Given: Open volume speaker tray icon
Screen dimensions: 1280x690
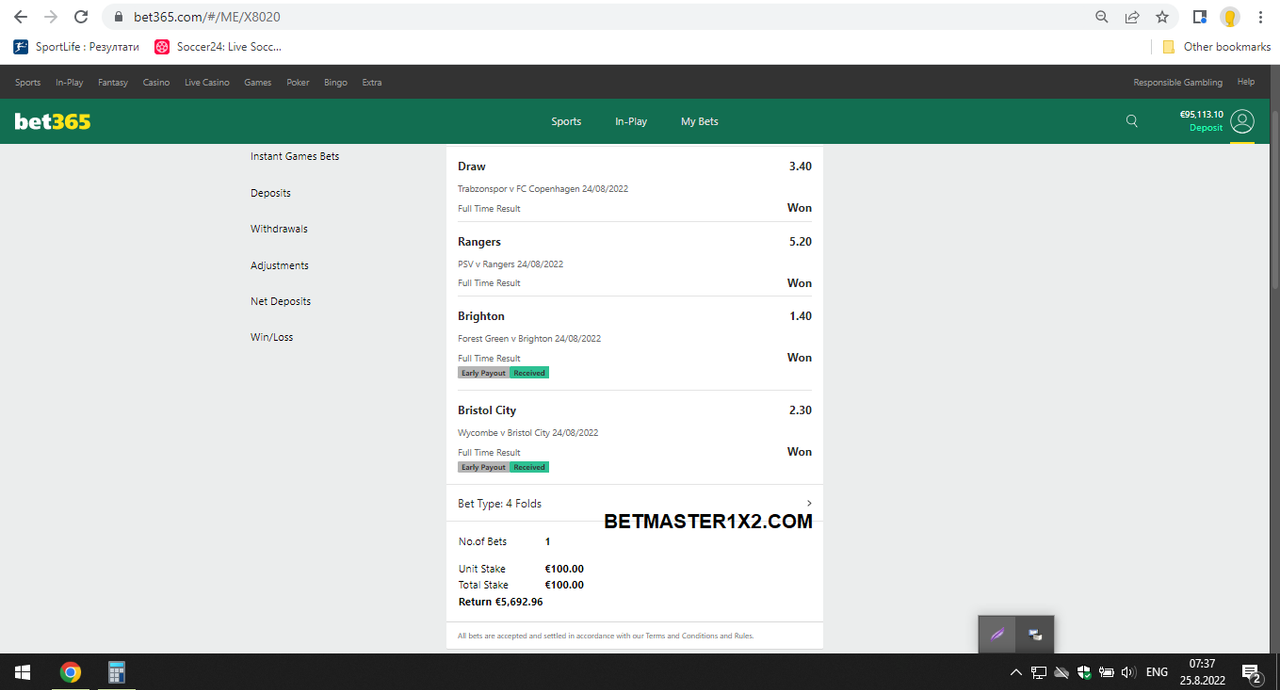Looking at the screenshot, I should (x=1129, y=672).
